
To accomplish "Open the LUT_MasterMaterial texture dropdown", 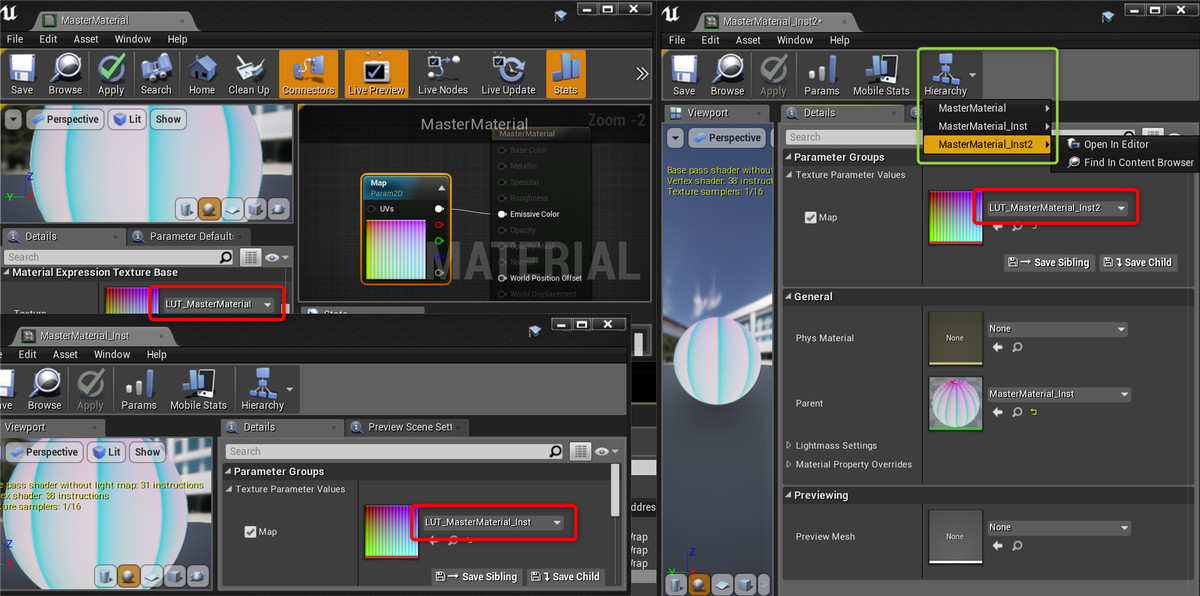I will 217,304.
